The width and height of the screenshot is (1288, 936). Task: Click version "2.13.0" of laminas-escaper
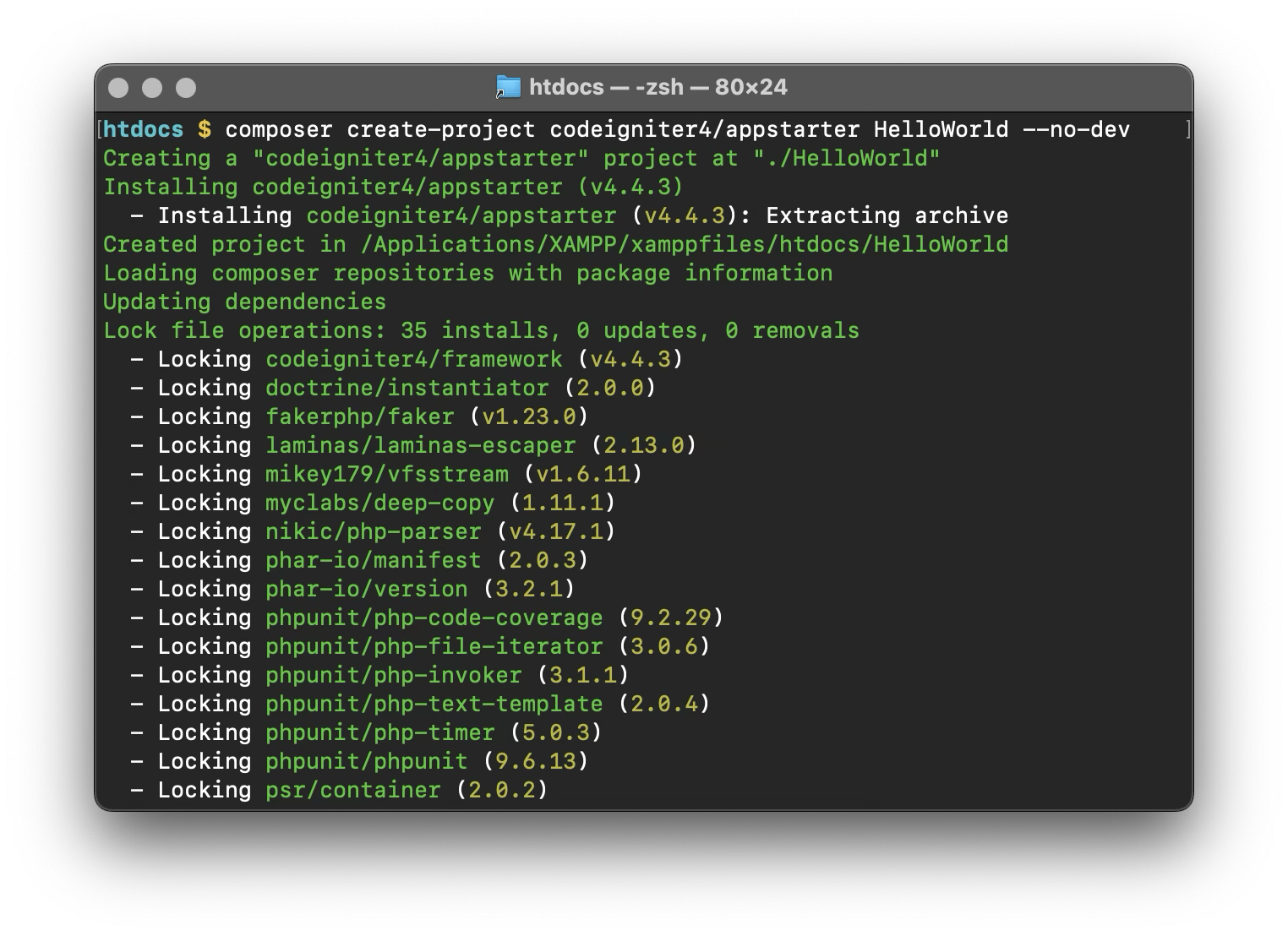tap(644, 445)
